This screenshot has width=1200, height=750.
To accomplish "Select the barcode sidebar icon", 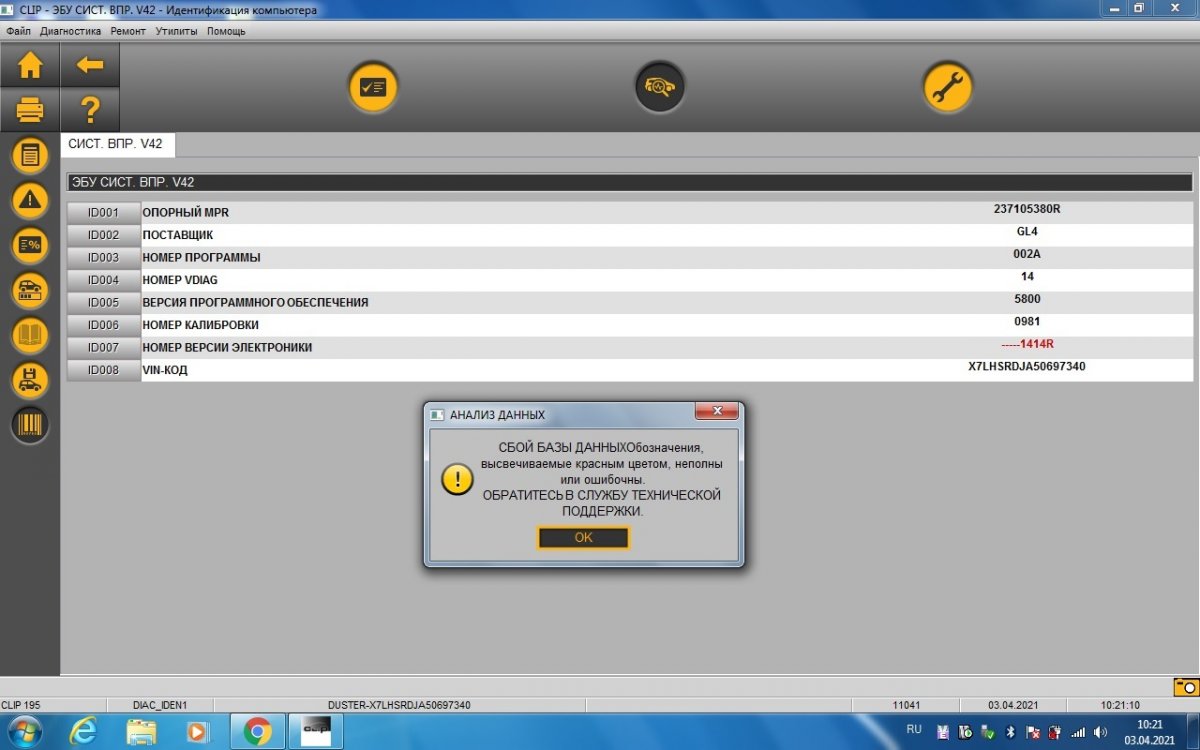I will (x=30, y=425).
